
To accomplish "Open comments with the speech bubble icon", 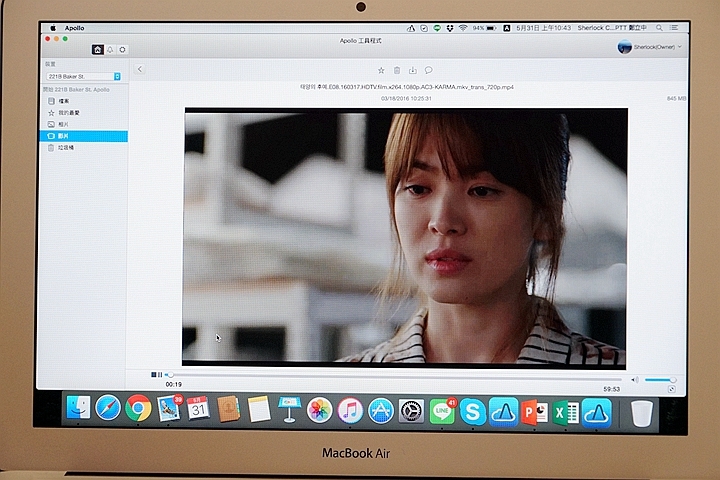I will pos(428,70).
